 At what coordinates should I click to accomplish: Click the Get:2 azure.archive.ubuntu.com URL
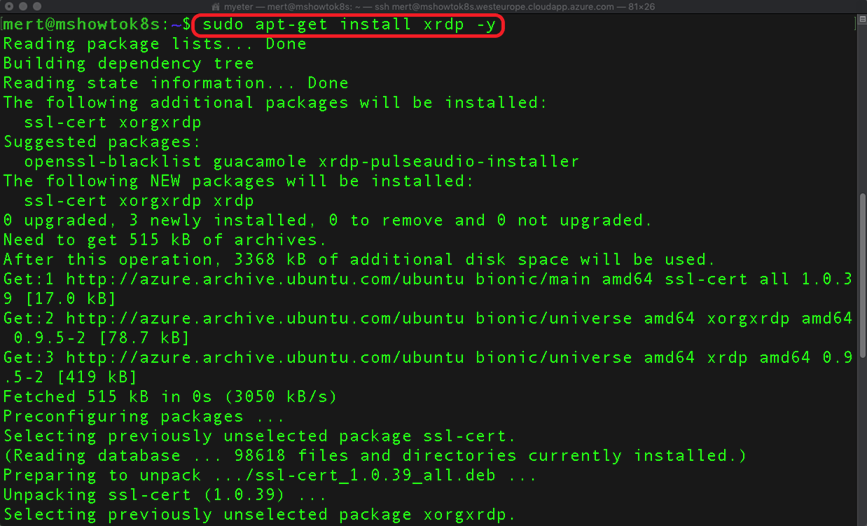[265, 318]
